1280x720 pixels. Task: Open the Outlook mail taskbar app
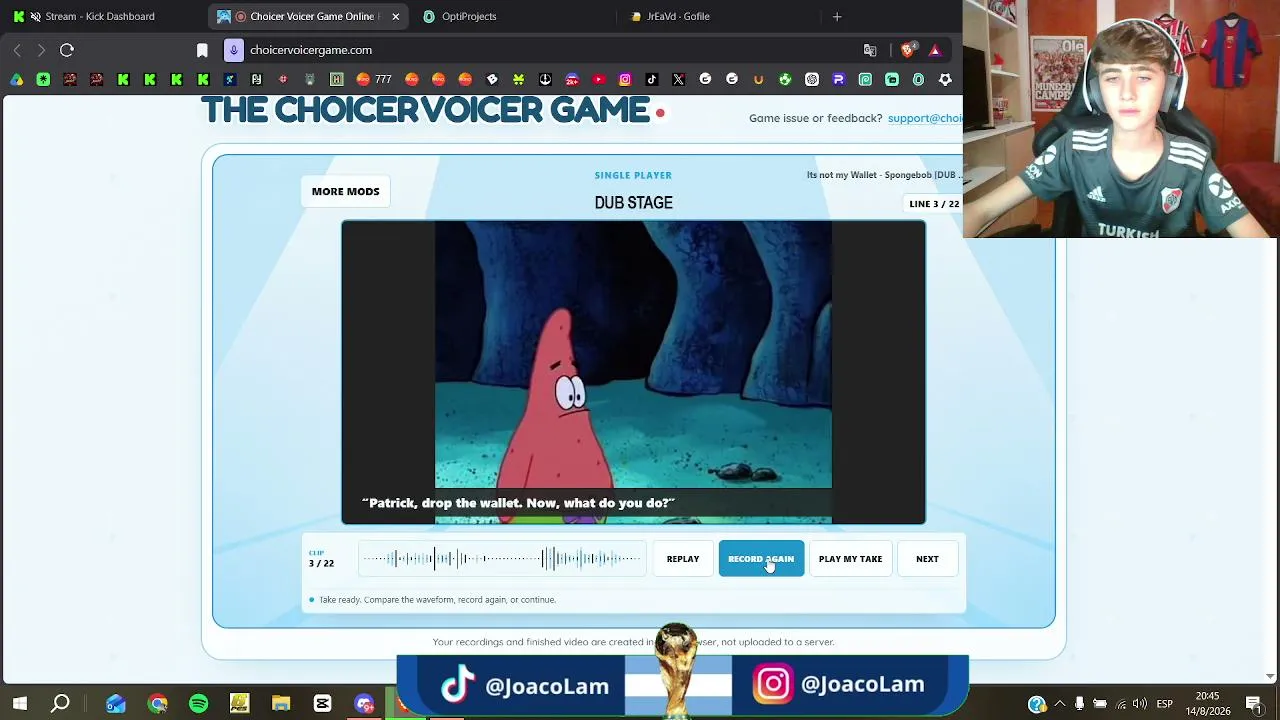click(116, 704)
